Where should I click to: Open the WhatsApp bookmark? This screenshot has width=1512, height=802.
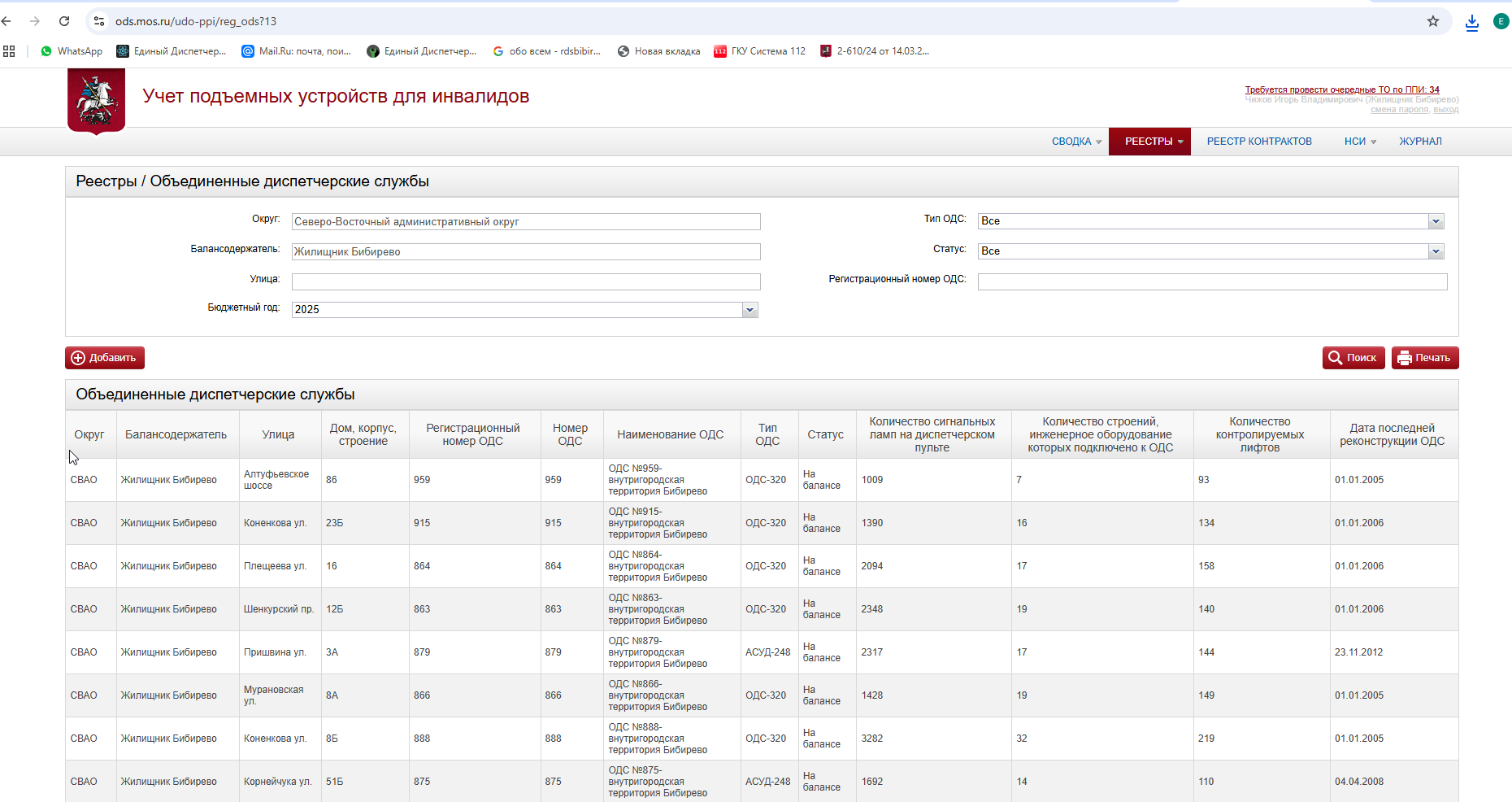click(72, 51)
